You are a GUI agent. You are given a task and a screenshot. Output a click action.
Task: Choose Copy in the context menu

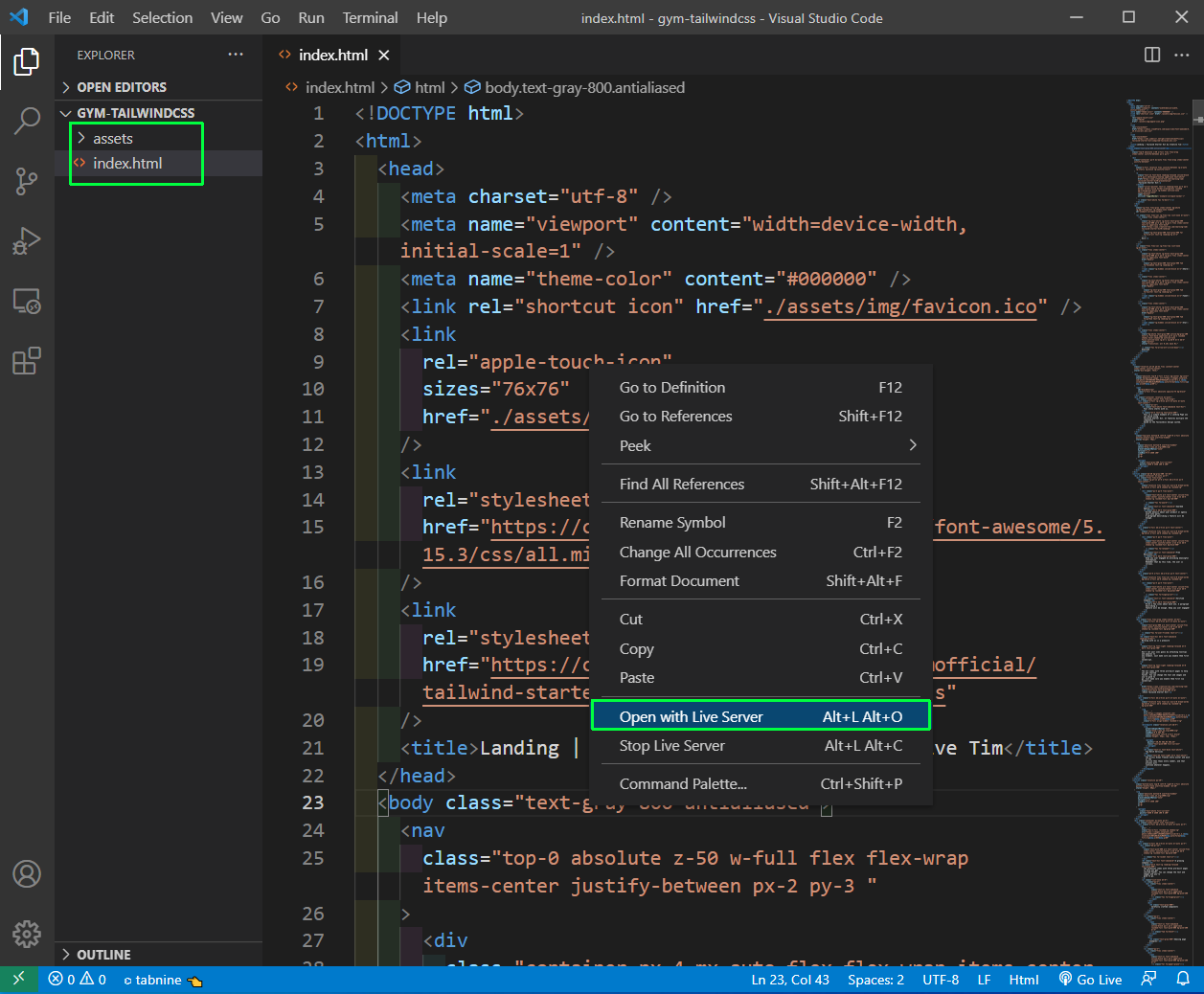[x=761, y=649]
